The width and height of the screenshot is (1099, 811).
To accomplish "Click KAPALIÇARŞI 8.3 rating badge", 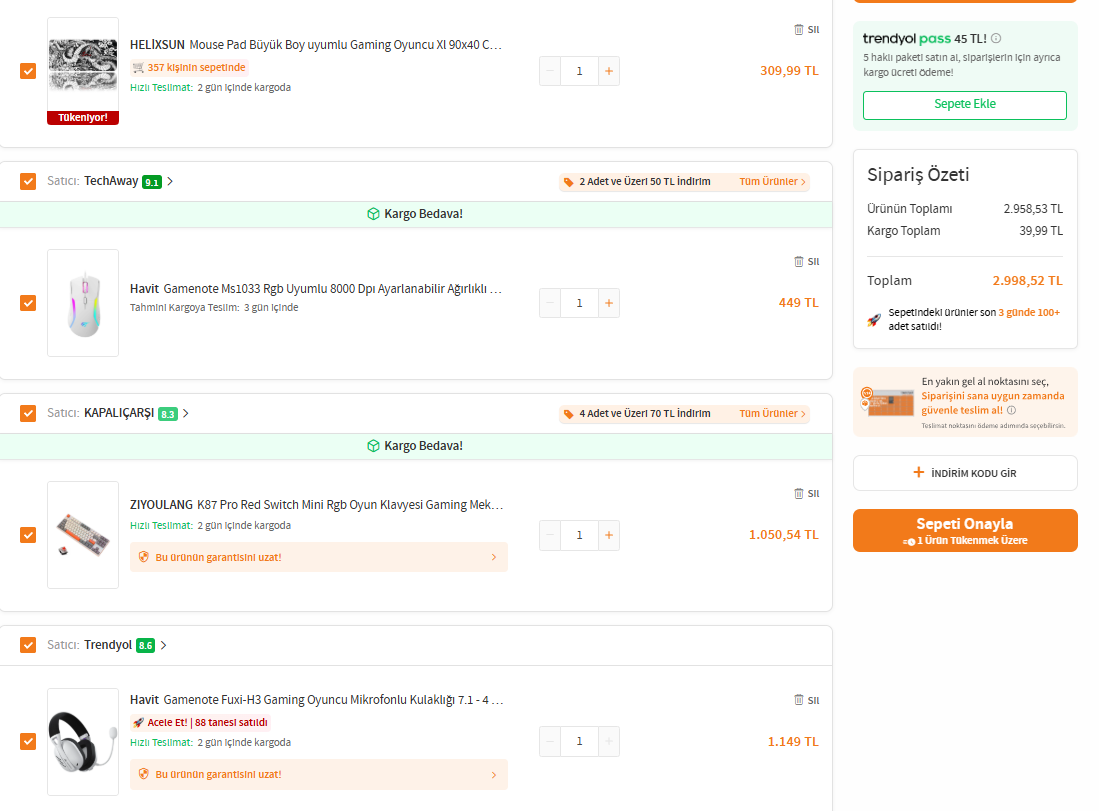I will 168,414.
